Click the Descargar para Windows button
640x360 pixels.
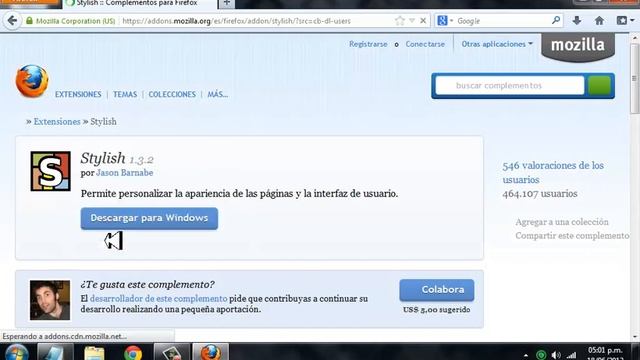tap(149, 218)
